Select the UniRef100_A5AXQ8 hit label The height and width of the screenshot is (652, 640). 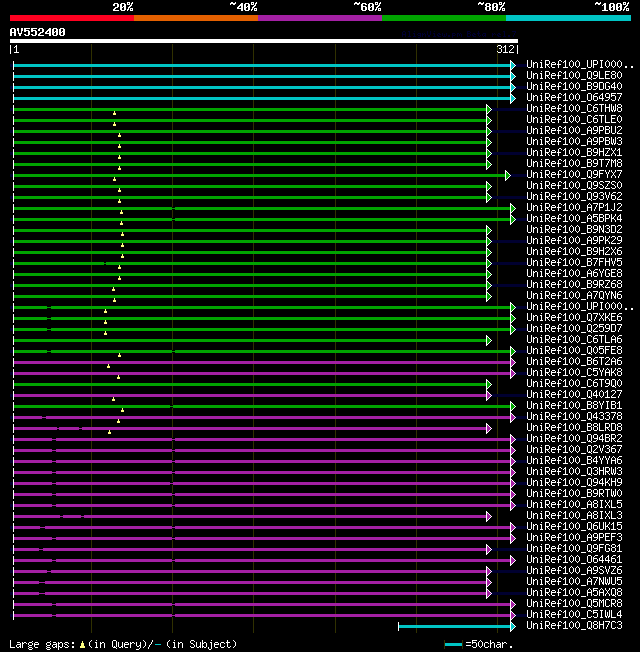[x=574, y=592]
